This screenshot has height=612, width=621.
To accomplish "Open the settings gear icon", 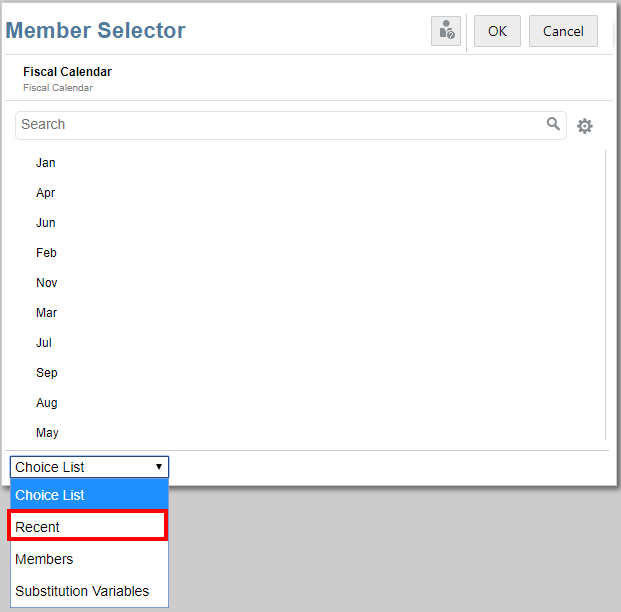I will coord(585,126).
